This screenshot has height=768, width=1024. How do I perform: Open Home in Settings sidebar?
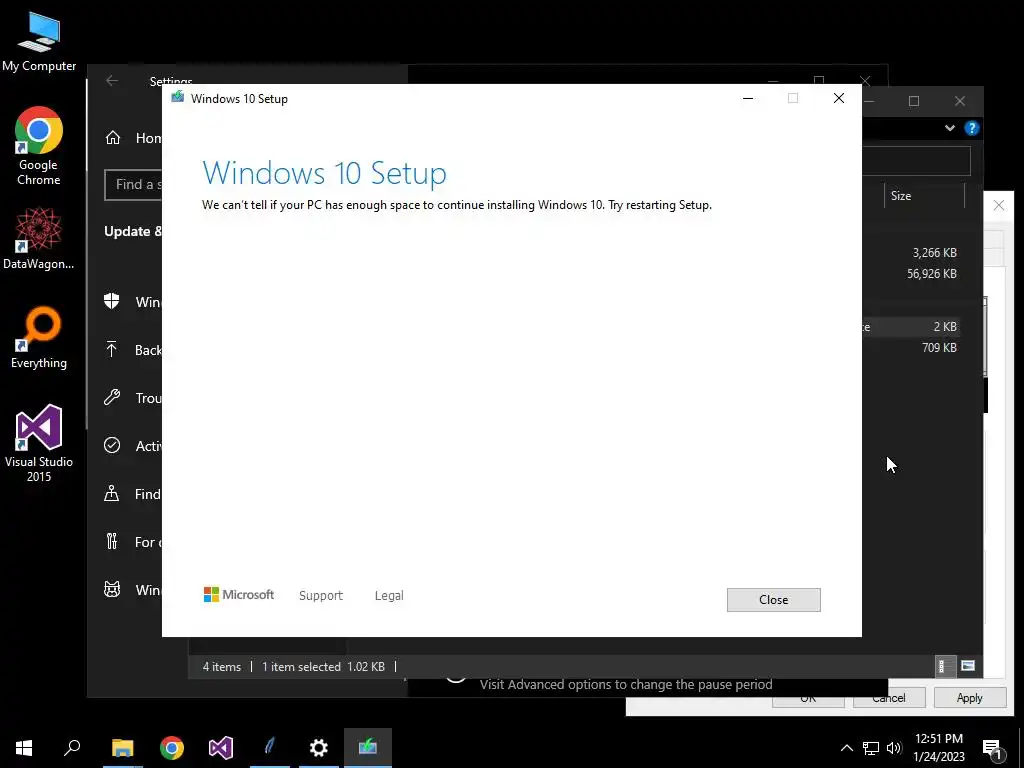133,138
